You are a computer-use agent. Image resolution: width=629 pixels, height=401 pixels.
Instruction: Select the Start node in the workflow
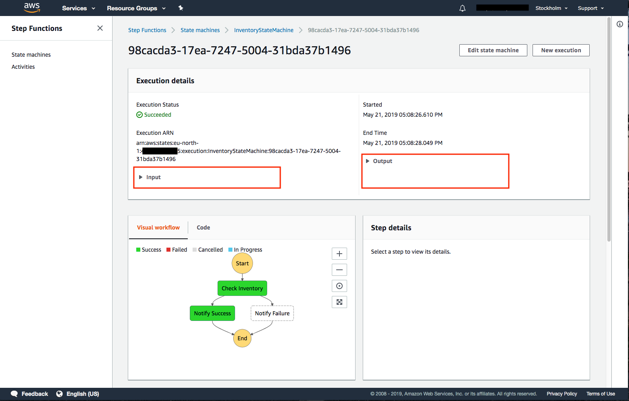pos(242,263)
